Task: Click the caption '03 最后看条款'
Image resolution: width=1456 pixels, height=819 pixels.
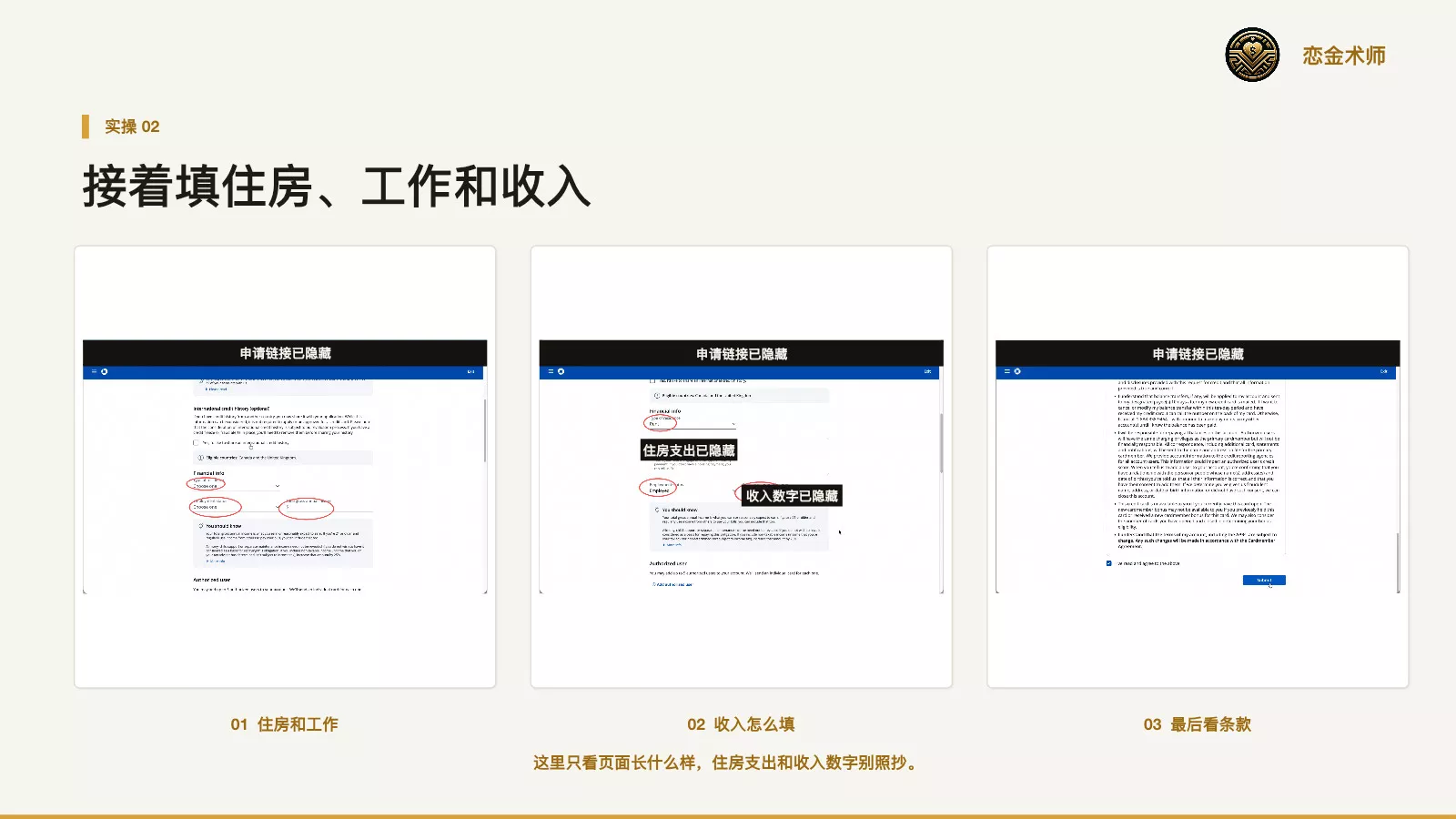Action: (1198, 724)
